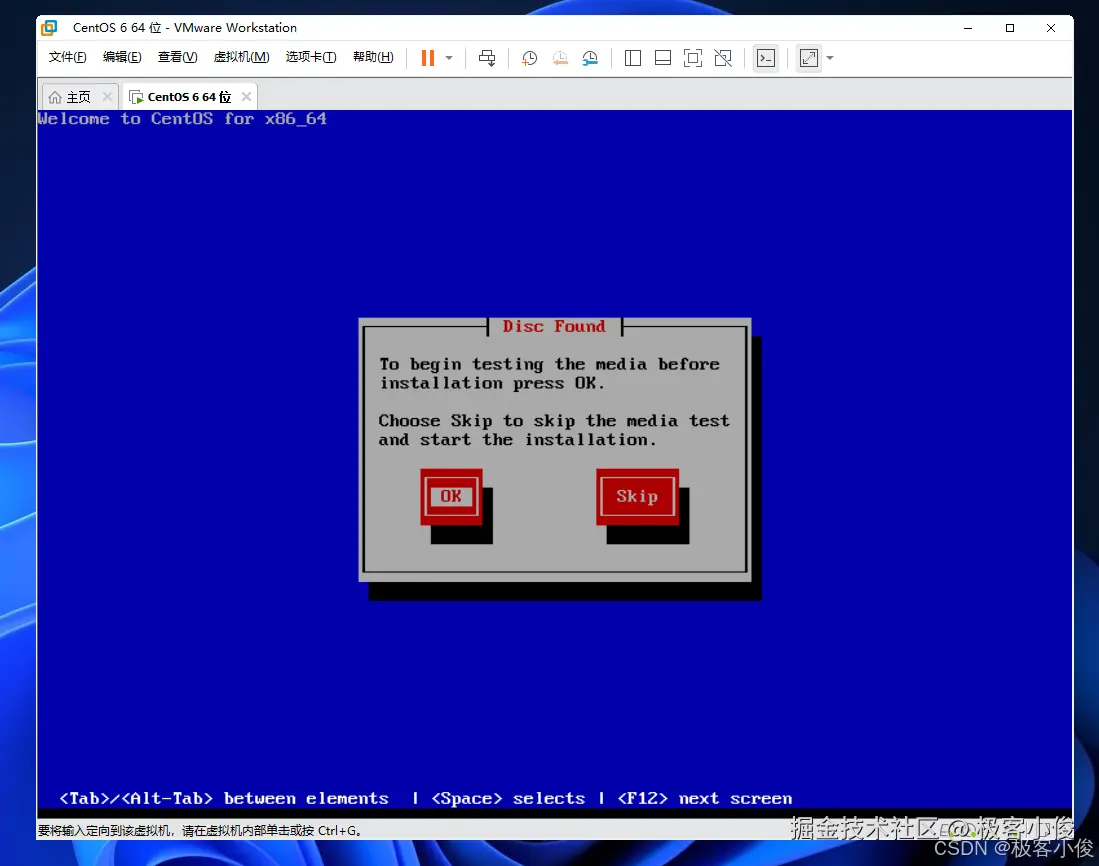Click Skip to skip media test
Image resolution: width=1099 pixels, height=866 pixels.
point(637,496)
